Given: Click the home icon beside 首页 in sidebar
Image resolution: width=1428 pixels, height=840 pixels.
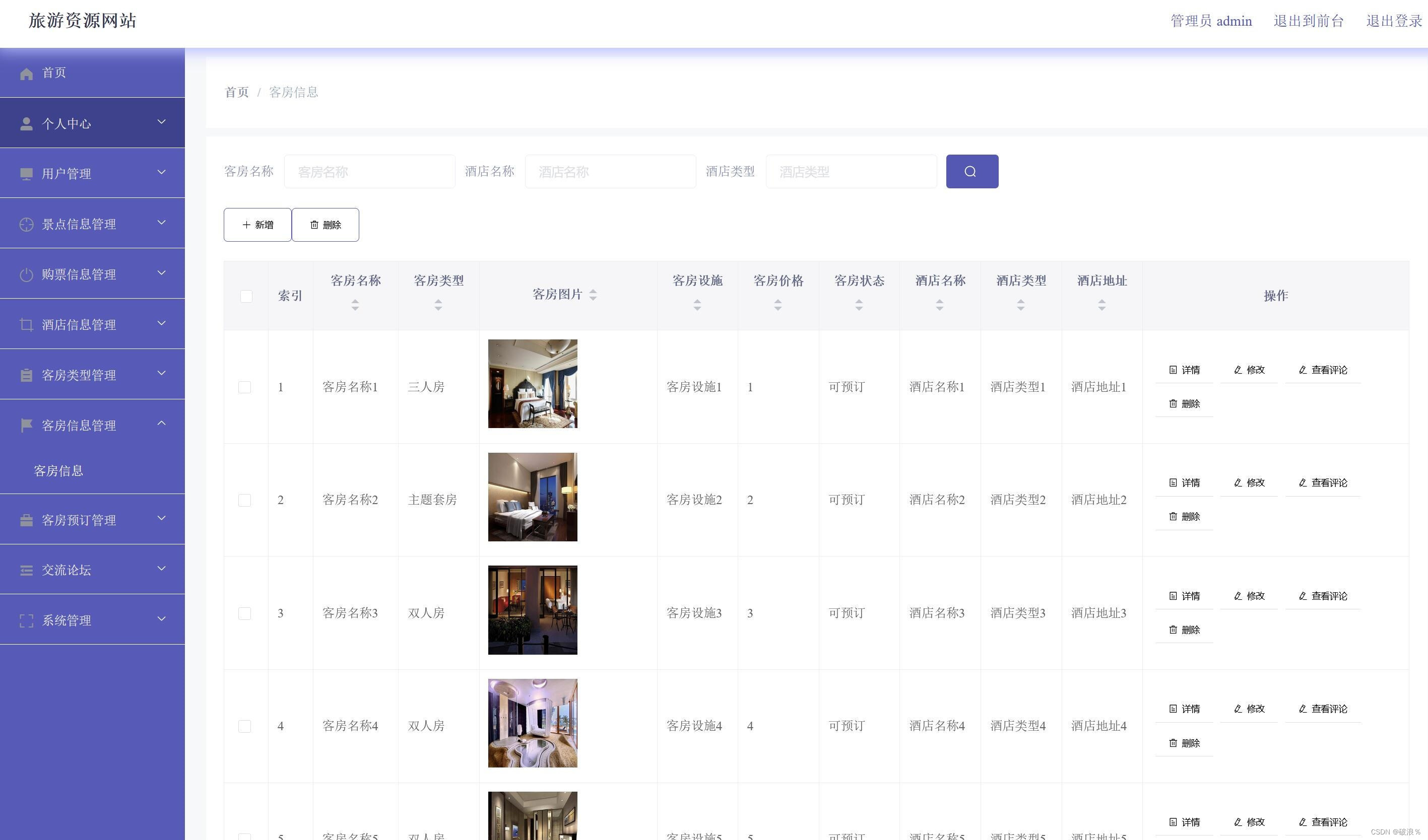Looking at the screenshot, I should pyautogui.click(x=26, y=74).
